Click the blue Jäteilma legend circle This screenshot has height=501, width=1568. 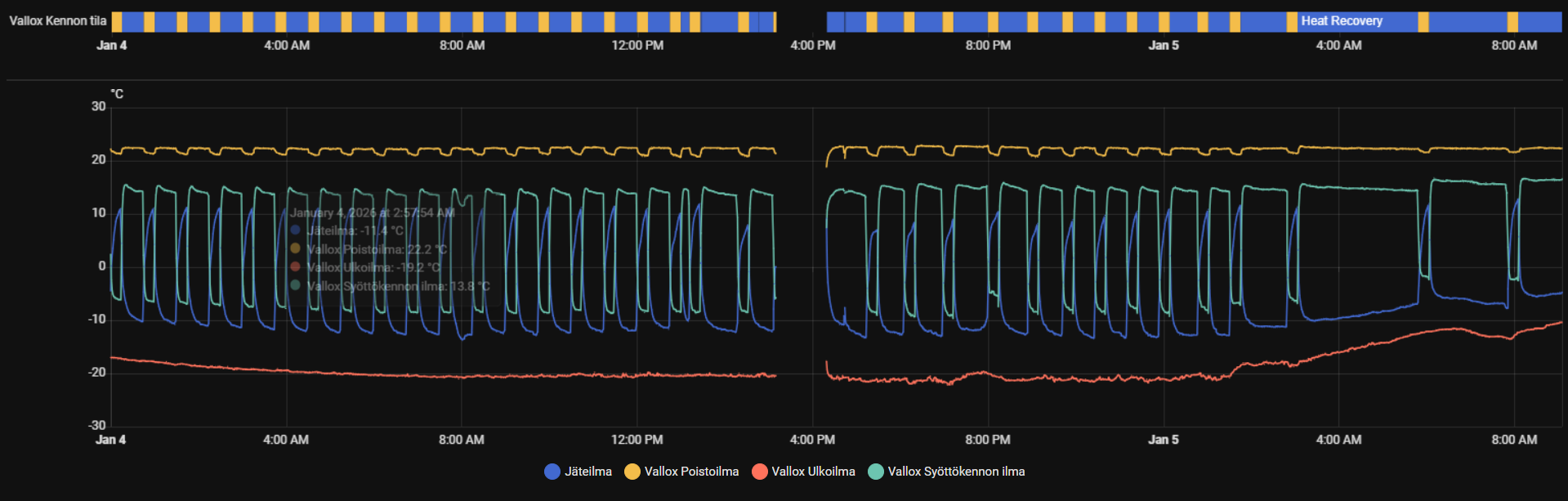(552, 472)
